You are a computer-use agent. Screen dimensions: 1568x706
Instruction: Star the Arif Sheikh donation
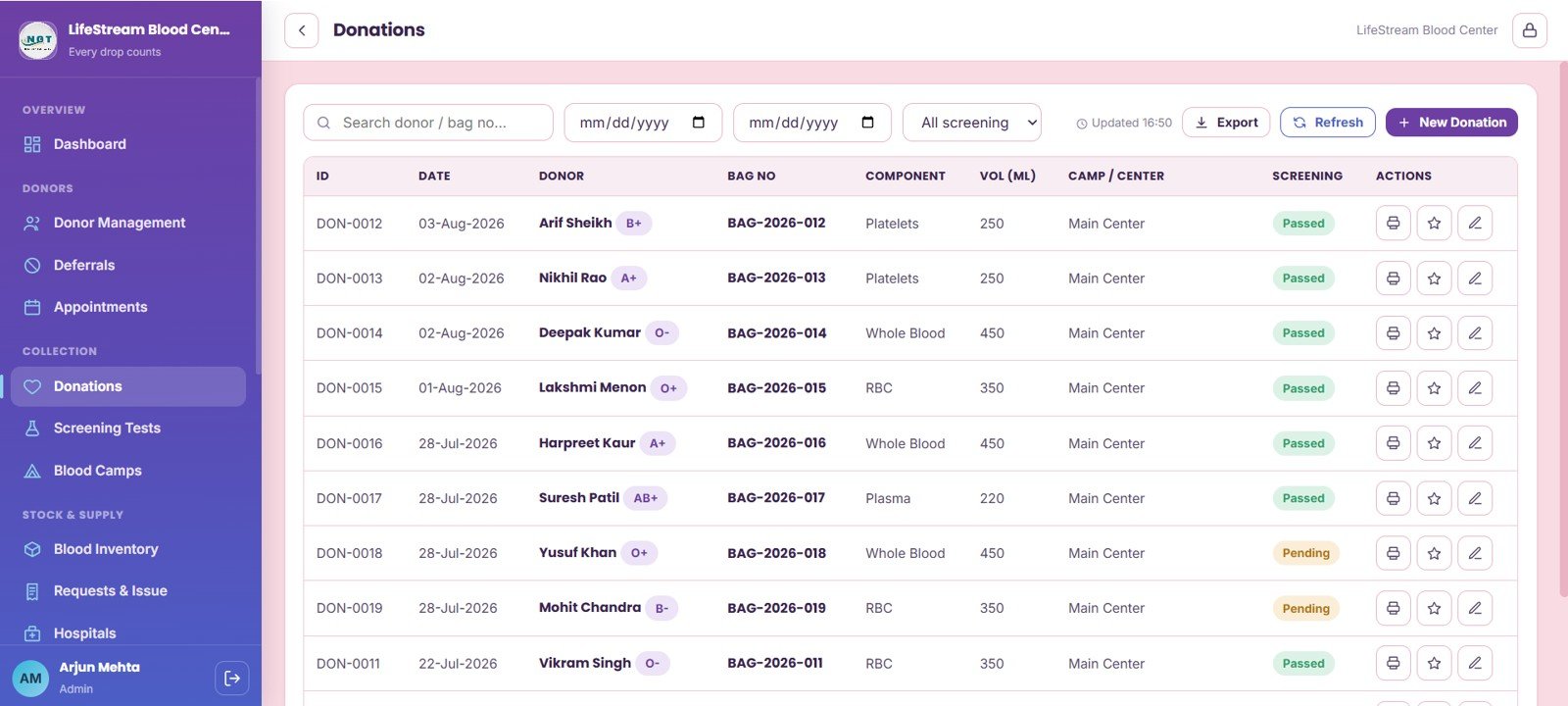(x=1434, y=224)
